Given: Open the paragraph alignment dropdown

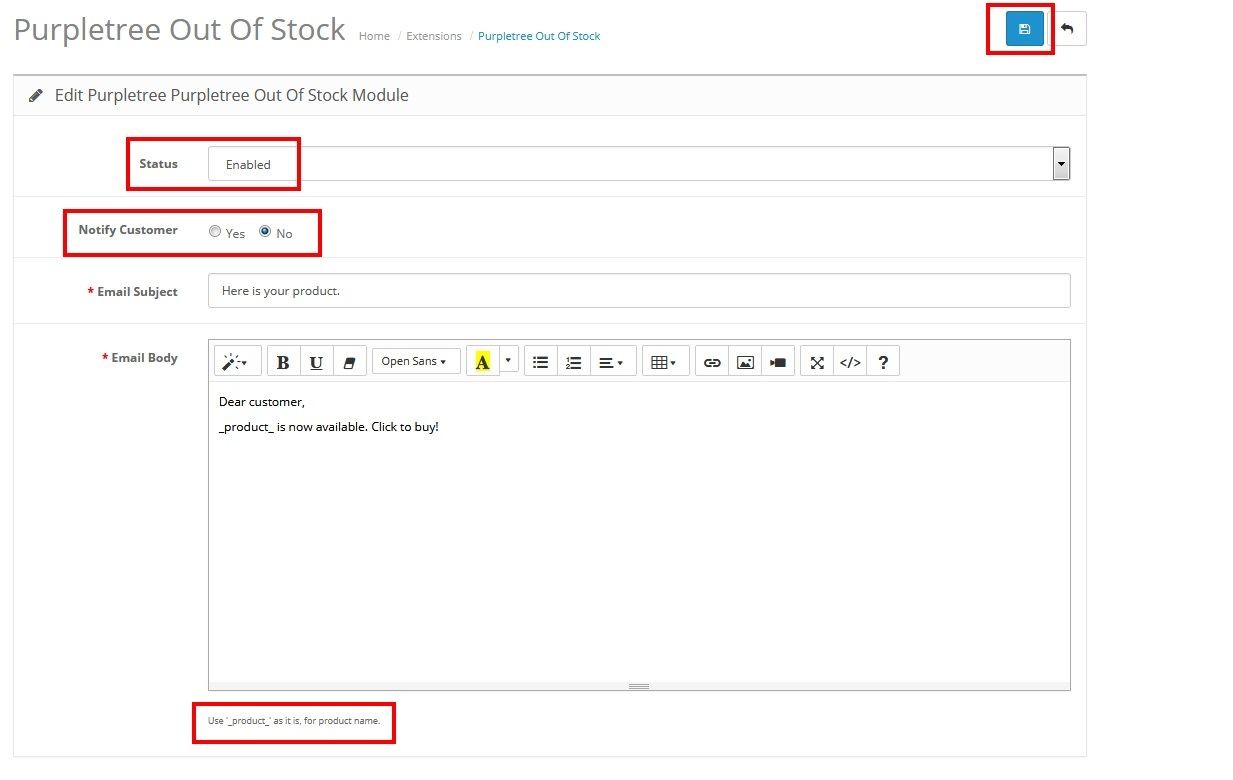Looking at the screenshot, I should point(612,362).
